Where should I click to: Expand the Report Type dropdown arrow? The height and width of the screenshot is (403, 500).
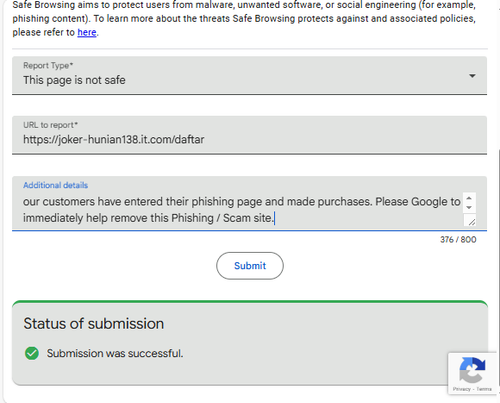pyautogui.click(x=472, y=76)
